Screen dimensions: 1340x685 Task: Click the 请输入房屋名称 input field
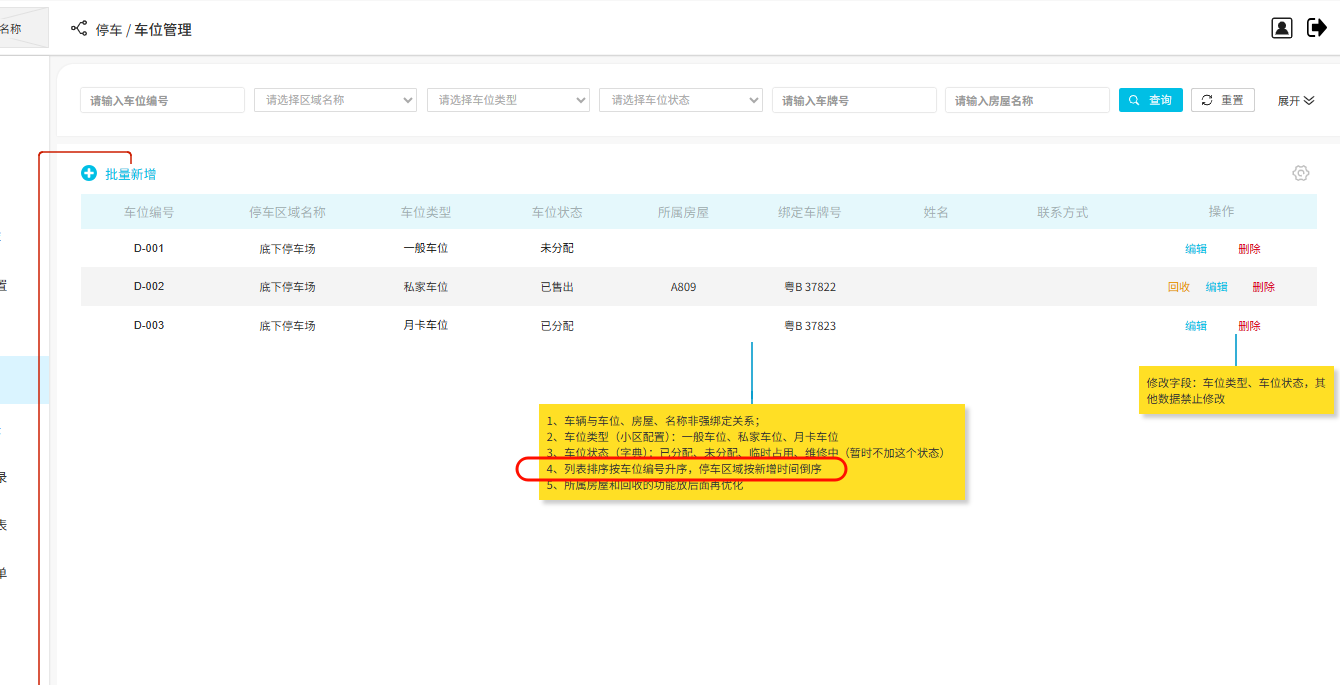tap(1026, 100)
